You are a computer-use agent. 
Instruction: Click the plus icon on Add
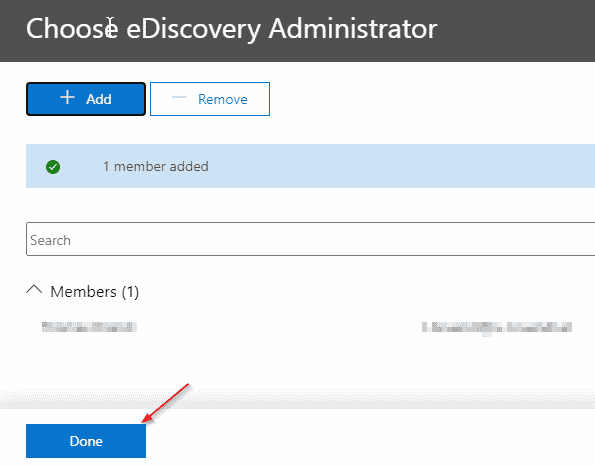(x=67, y=98)
